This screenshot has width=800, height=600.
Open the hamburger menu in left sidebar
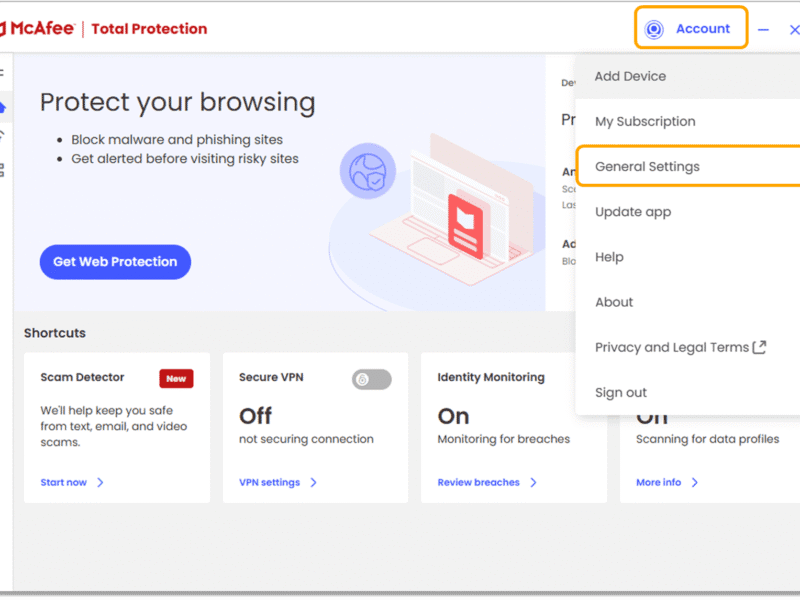[x=2, y=72]
